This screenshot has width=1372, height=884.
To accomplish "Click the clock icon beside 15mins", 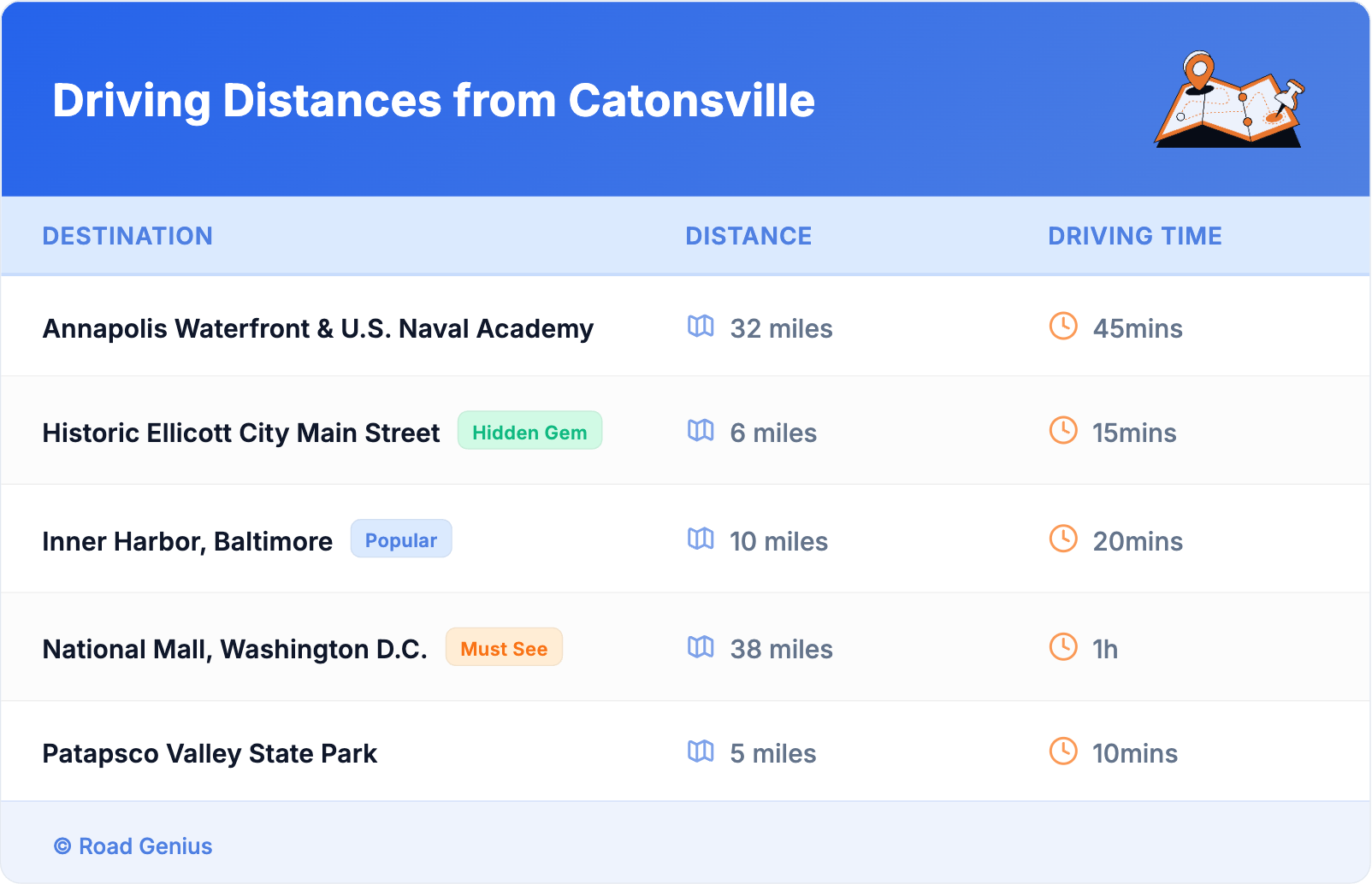I will pos(1063,431).
